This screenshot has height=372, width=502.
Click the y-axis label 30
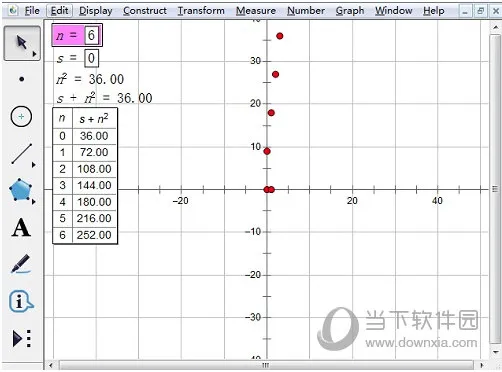point(256,61)
